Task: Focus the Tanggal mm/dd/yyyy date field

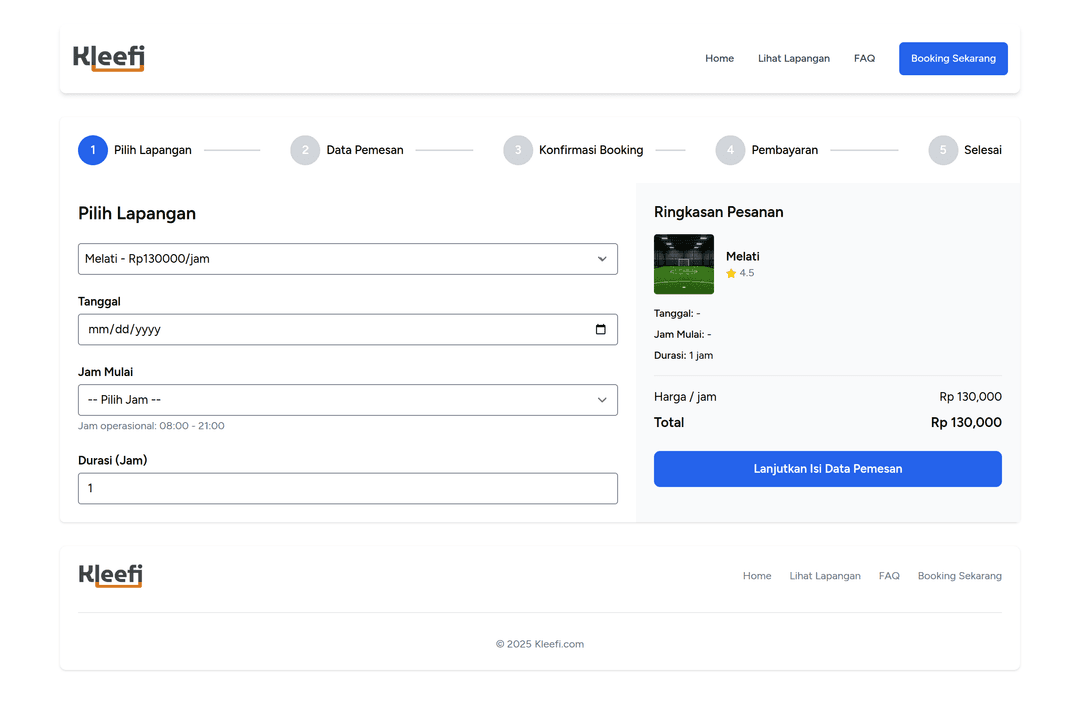Action: tap(348, 329)
